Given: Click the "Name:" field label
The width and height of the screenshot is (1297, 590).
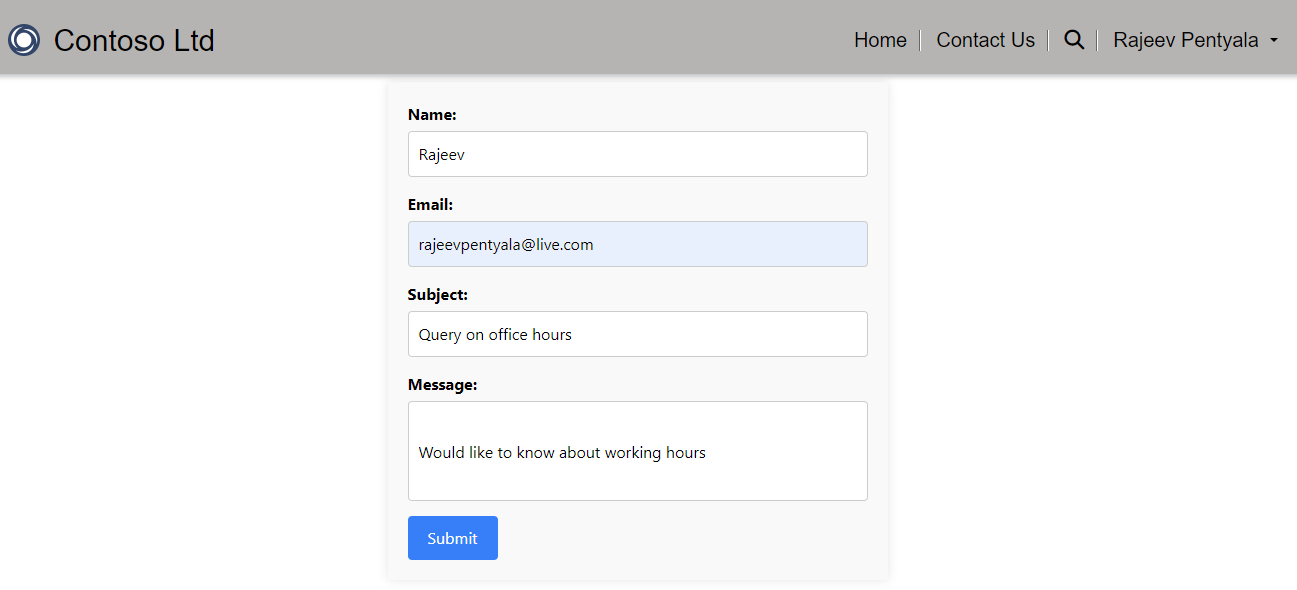Looking at the screenshot, I should (x=432, y=115).
